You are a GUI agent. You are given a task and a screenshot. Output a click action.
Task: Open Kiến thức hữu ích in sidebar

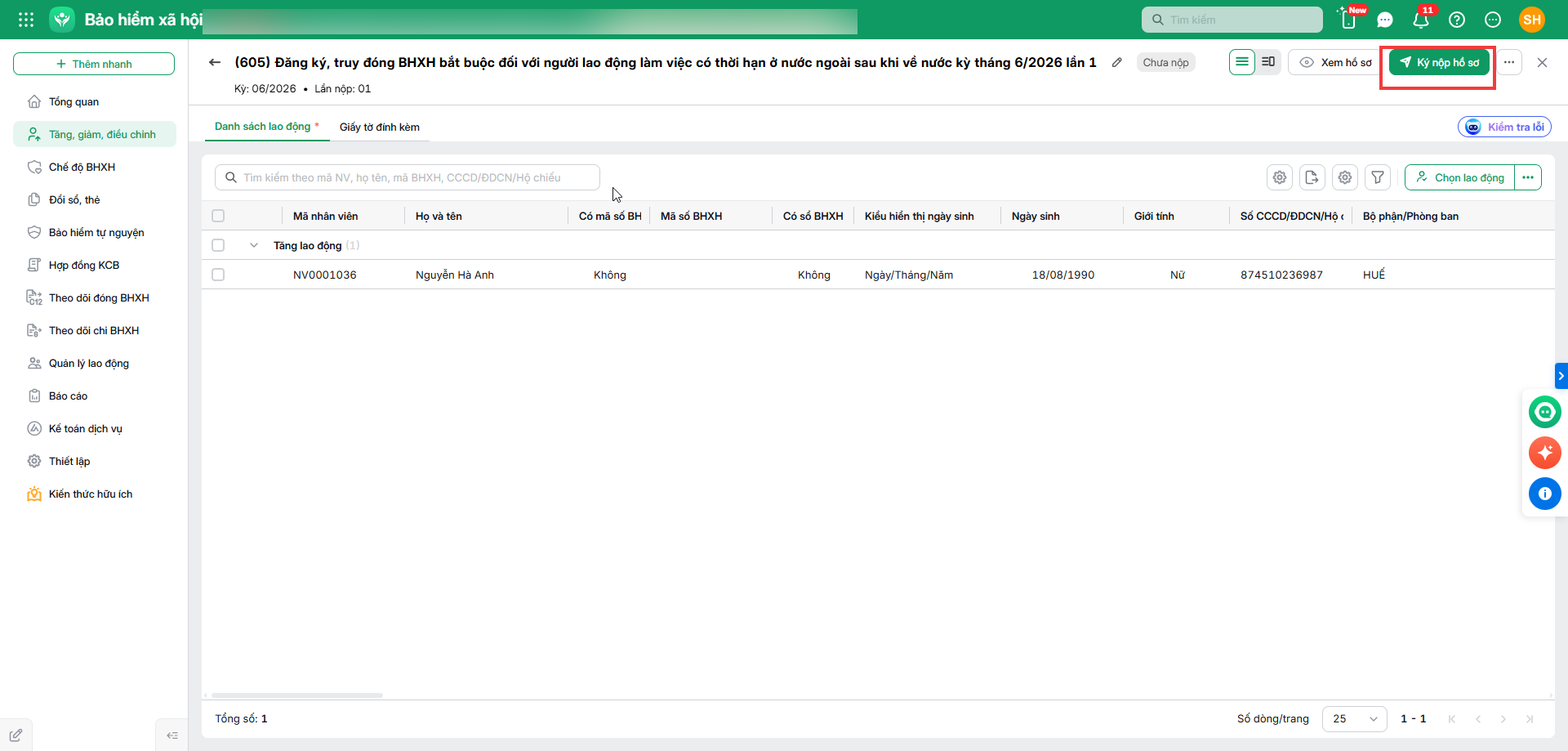[x=95, y=494]
